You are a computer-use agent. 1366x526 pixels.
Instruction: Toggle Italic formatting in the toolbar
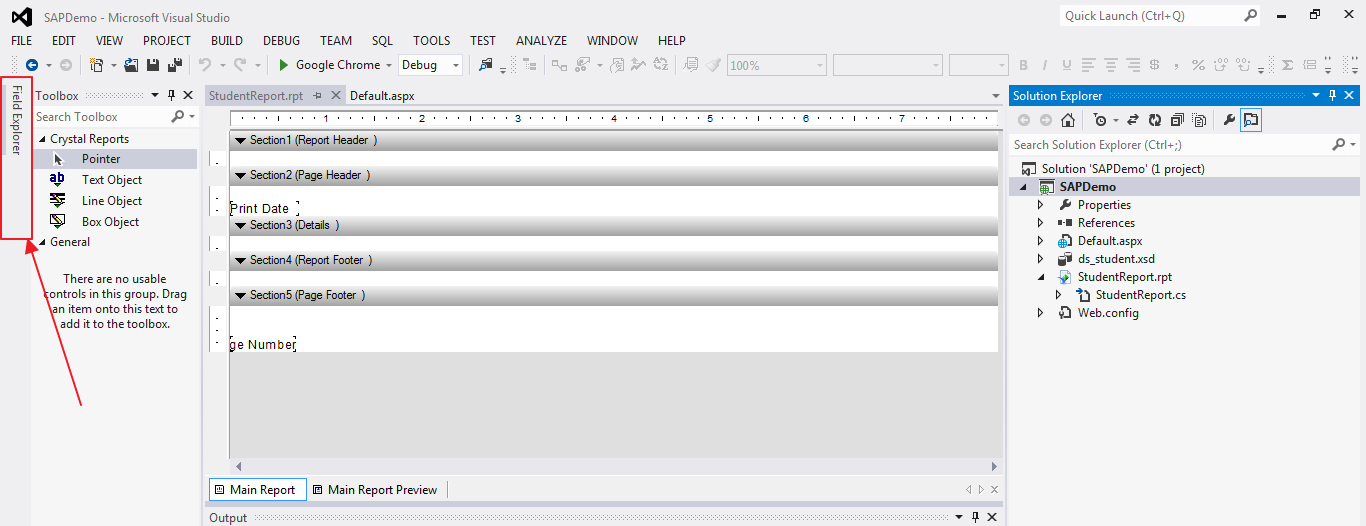click(1045, 65)
